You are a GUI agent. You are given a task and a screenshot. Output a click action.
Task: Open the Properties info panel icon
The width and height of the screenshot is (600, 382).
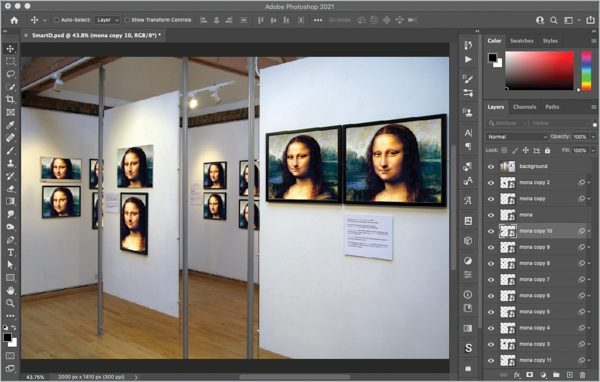coord(468,294)
